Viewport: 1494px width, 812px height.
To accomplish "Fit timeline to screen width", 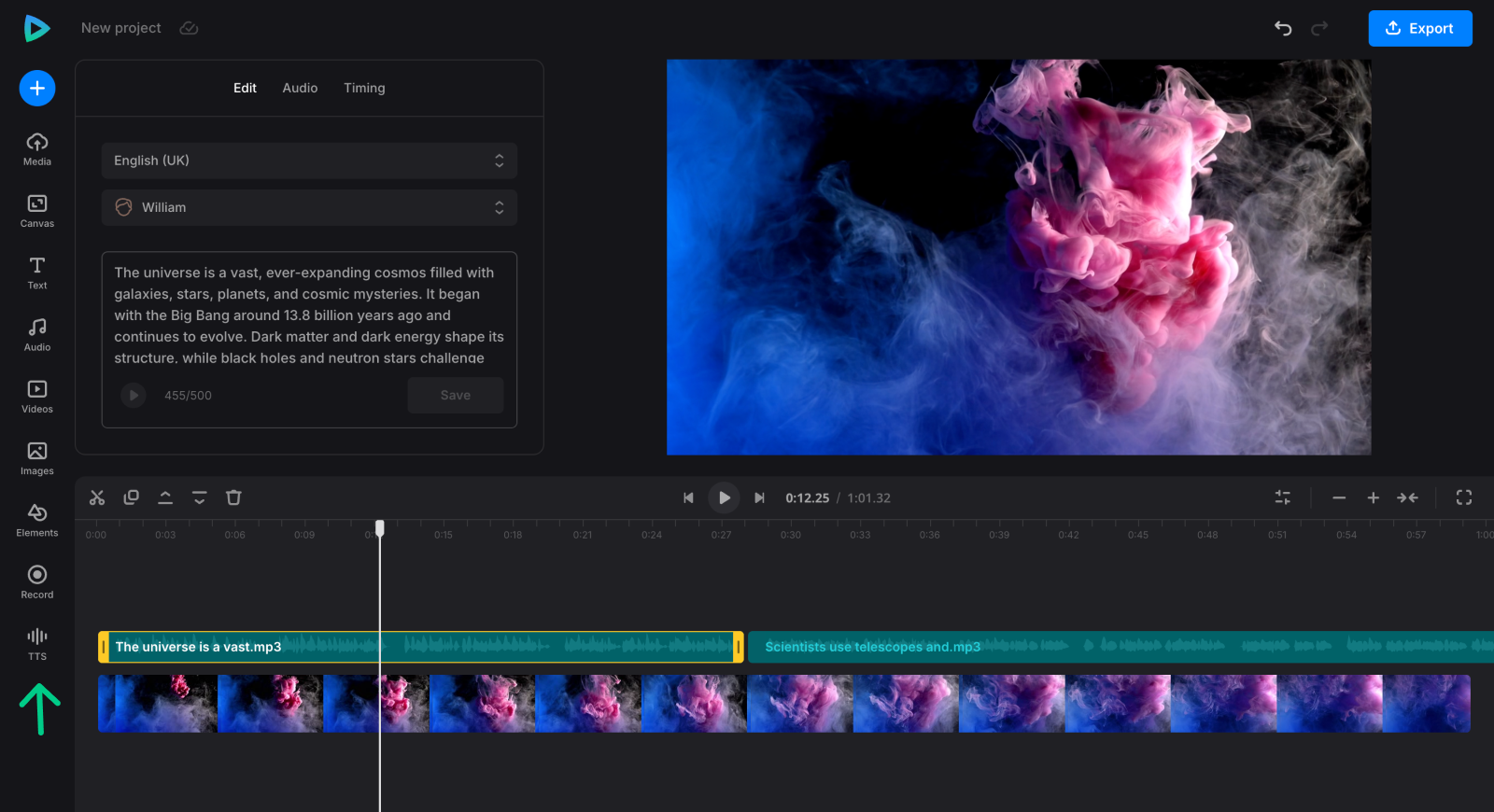I will (x=1407, y=497).
